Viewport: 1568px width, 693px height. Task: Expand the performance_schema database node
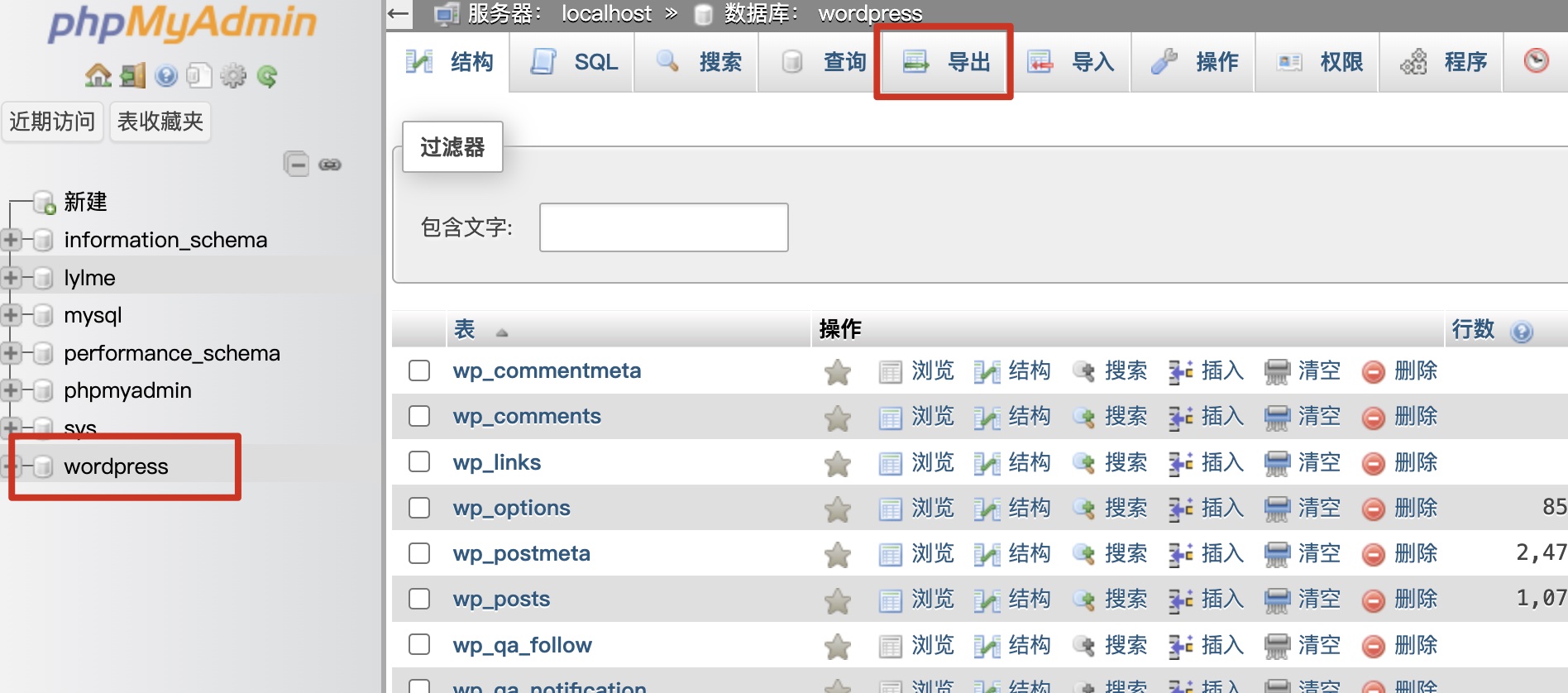coord(11,353)
